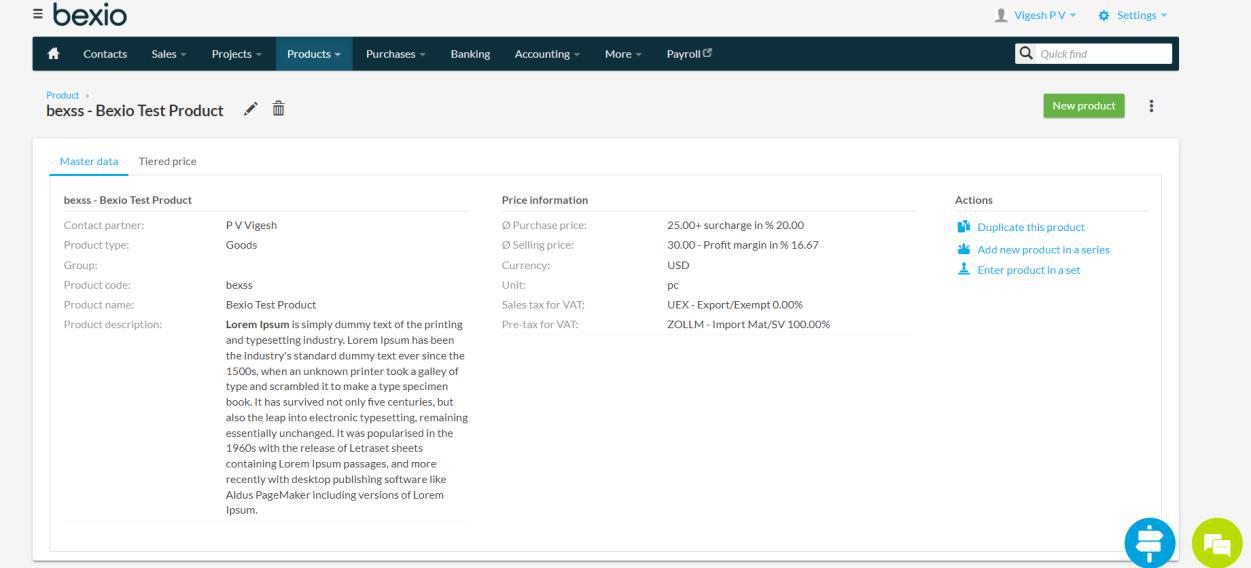This screenshot has height=568, width=1251.
Task: Click the trash delete icon beside product title
Action: [279, 109]
